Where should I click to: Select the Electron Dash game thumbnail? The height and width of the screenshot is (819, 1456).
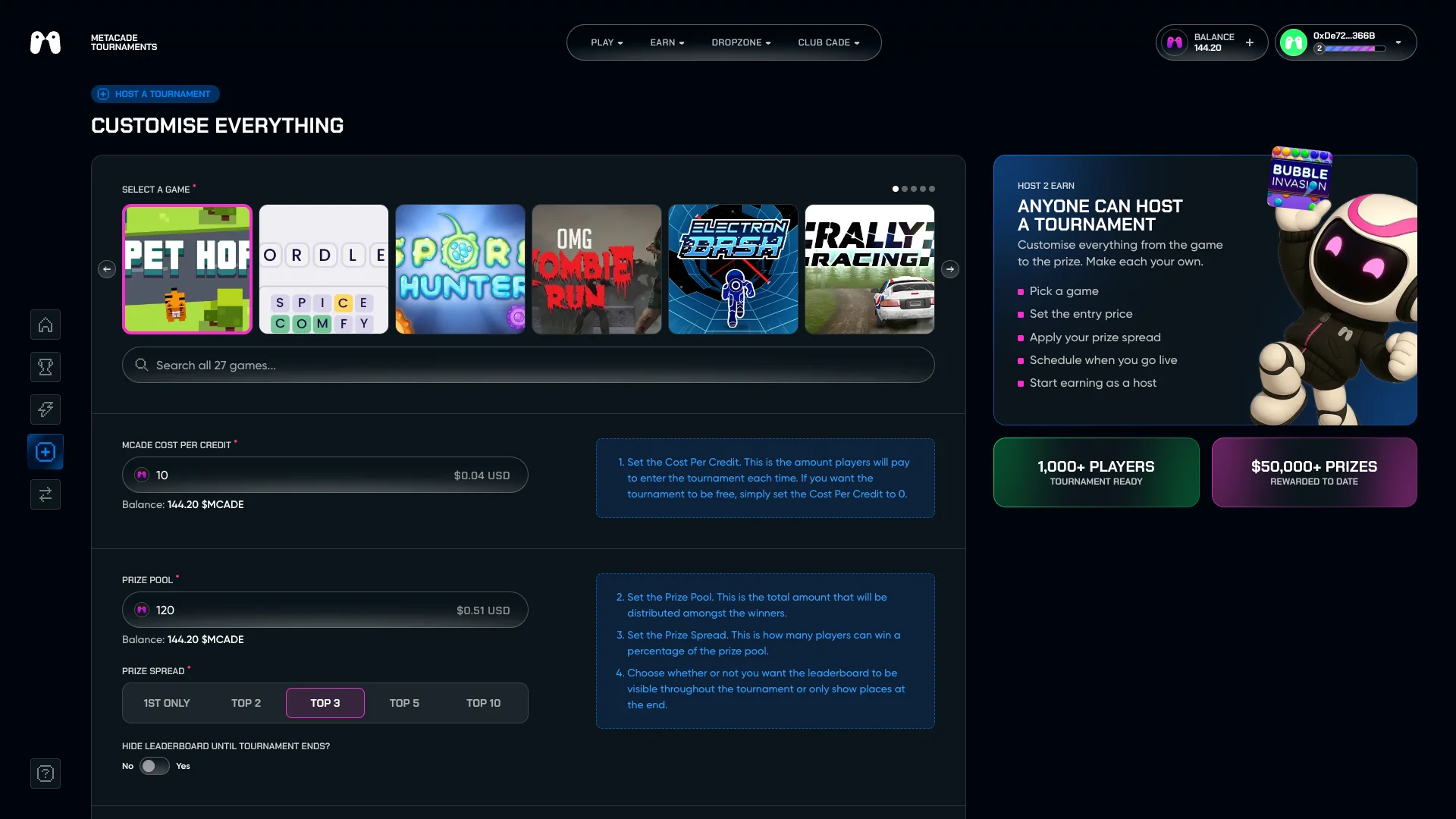[x=733, y=269]
